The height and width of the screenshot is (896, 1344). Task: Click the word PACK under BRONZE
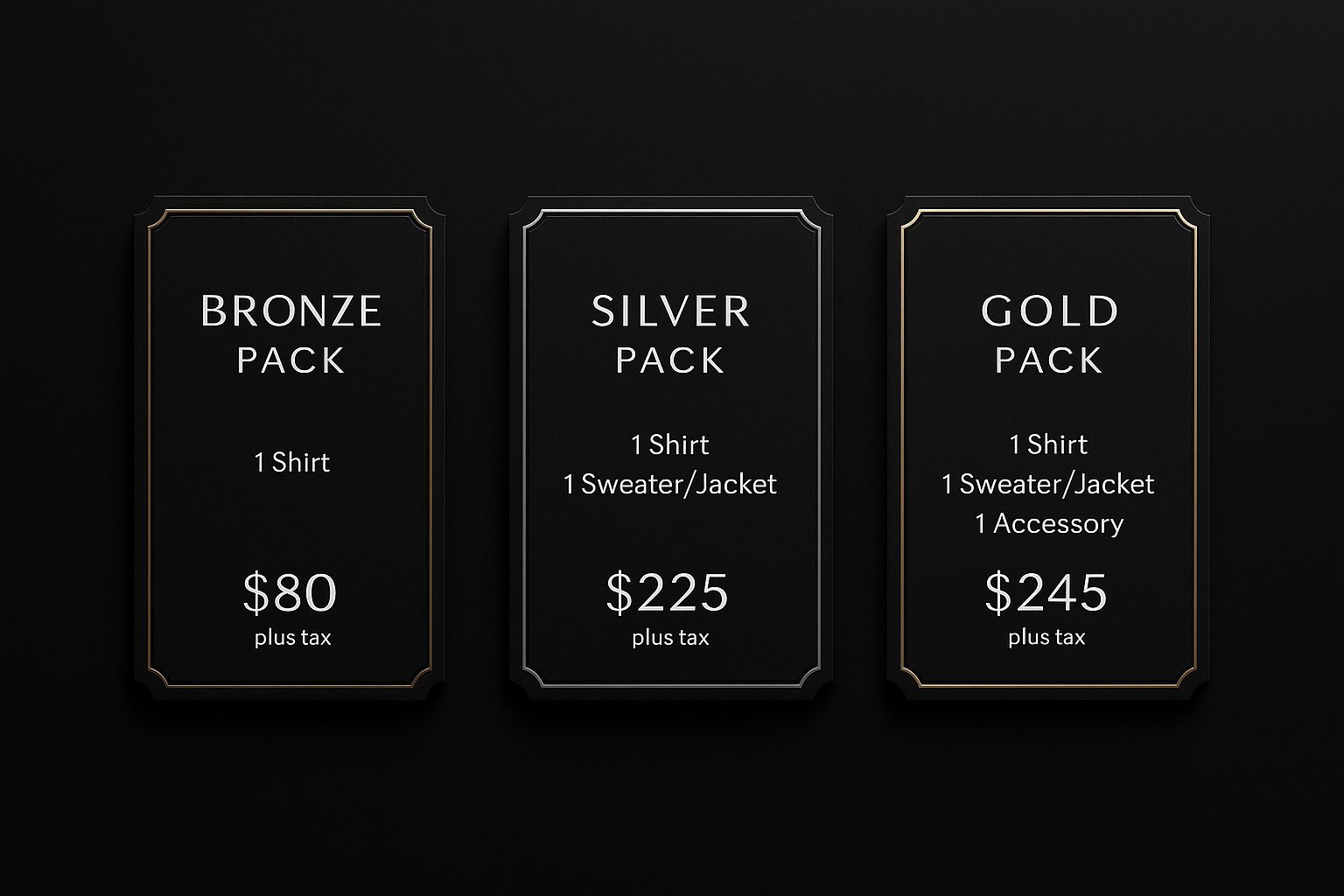[x=291, y=360]
